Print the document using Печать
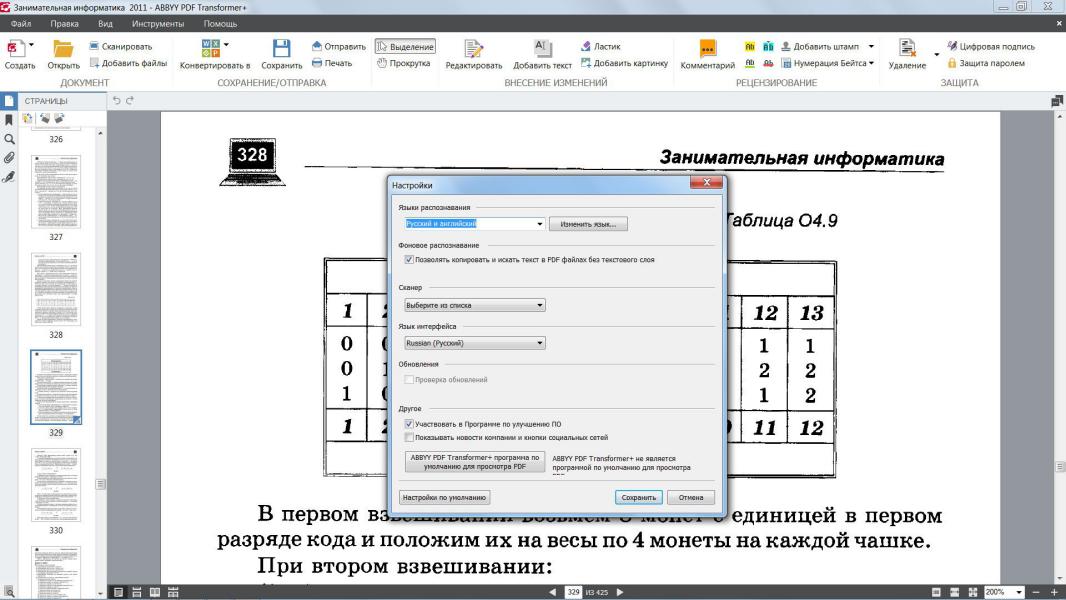Viewport: 1066px width, 600px height. (332, 63)
